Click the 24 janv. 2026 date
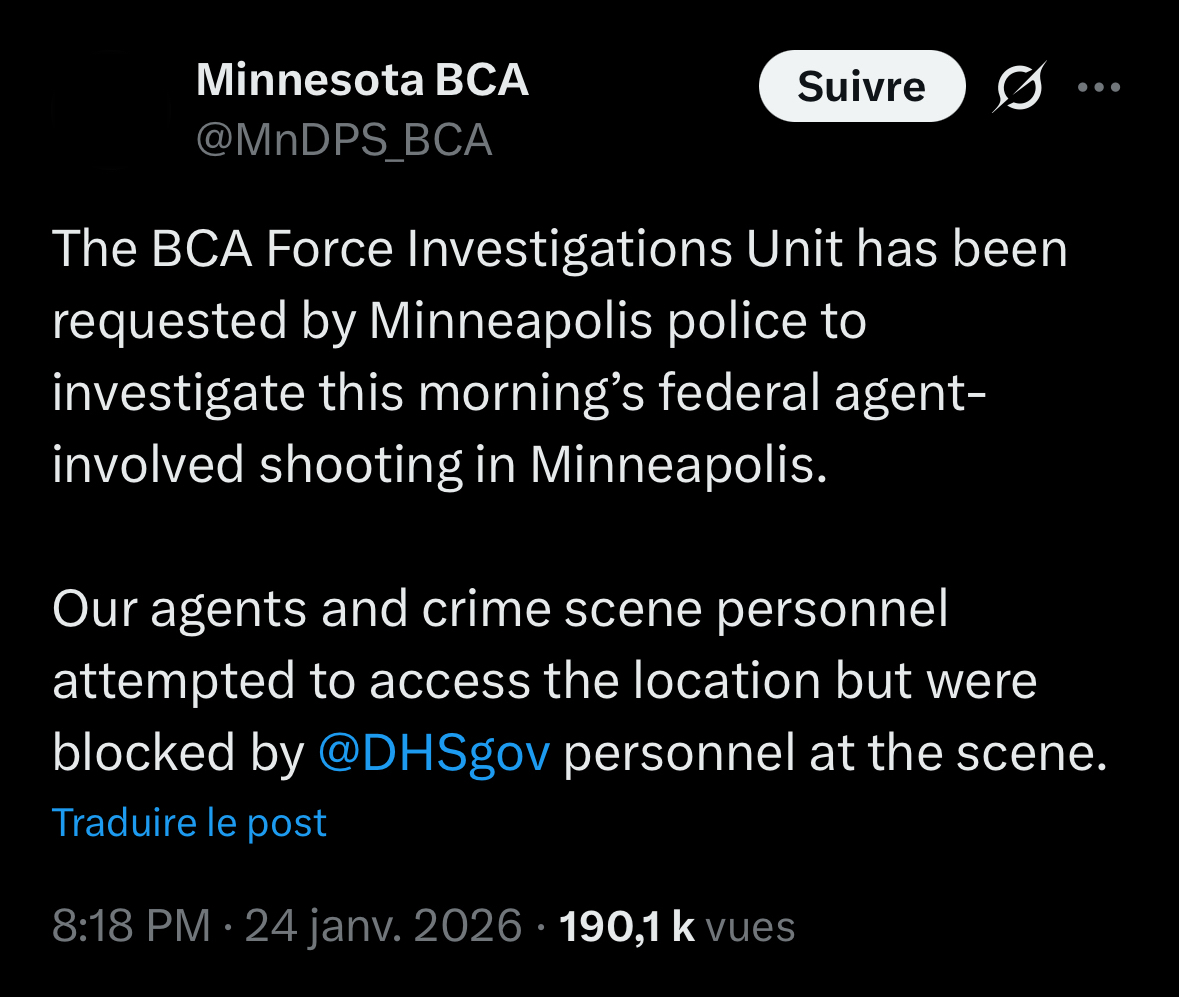The width and height of the screenshot is (1179, 997). coord(383,926)
